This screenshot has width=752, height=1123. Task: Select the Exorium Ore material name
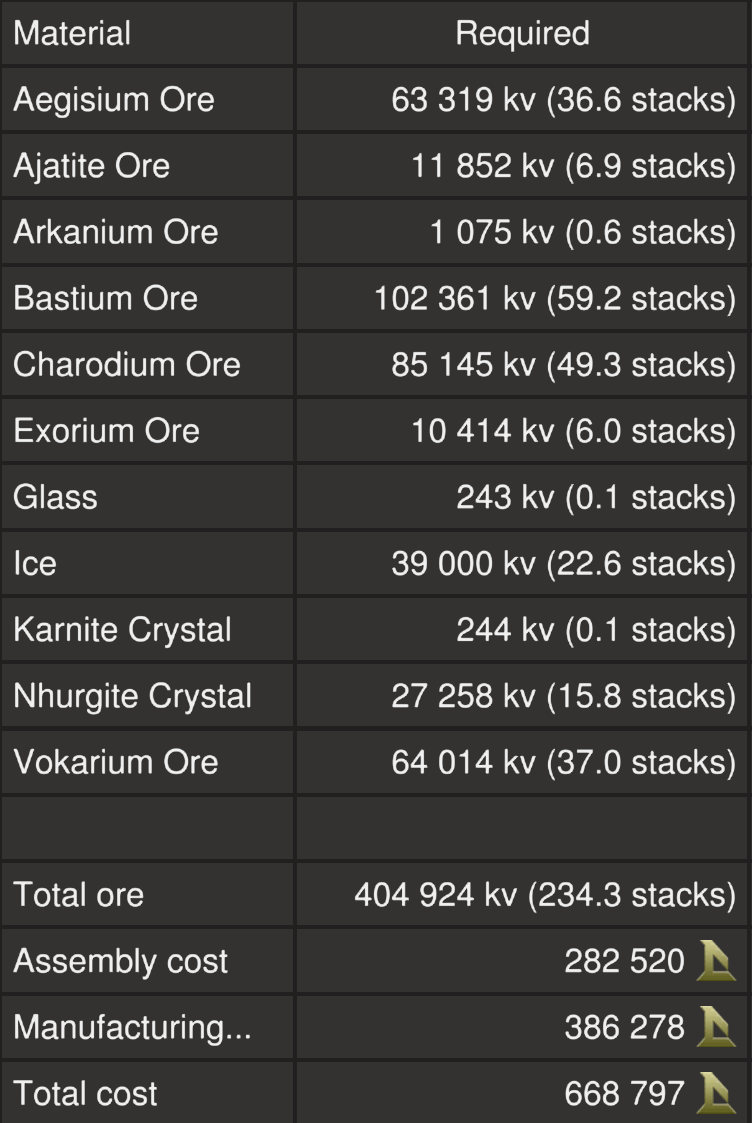click(x=106, y=431)
